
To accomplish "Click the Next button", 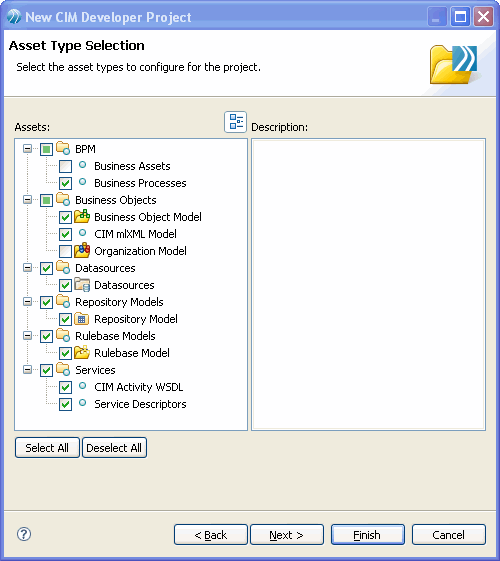I will pos(287,535).
